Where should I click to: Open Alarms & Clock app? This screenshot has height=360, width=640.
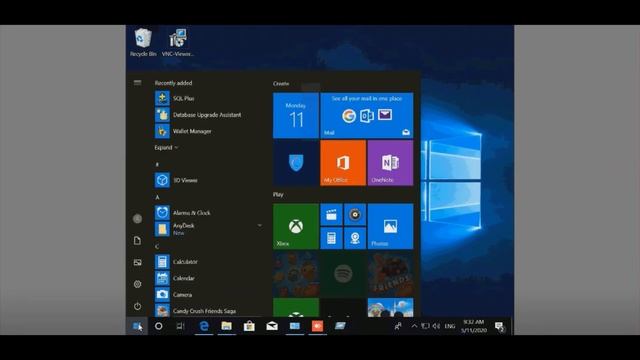pos(208,213)
